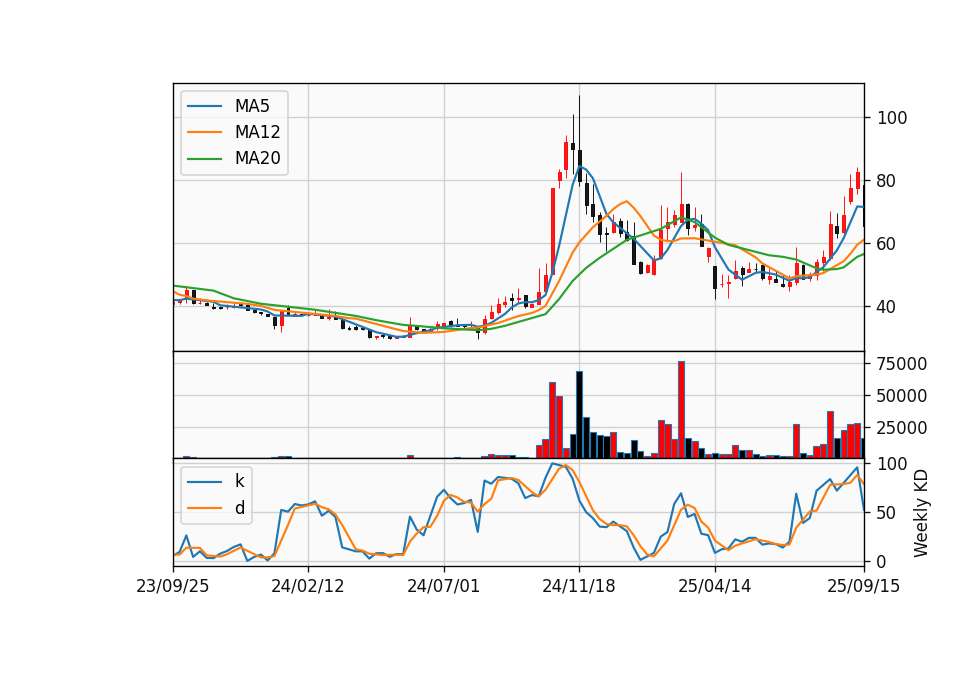Screen dimensions: 960x690
Task: Click the volume axis label 75000
Action: click(902, 364)
